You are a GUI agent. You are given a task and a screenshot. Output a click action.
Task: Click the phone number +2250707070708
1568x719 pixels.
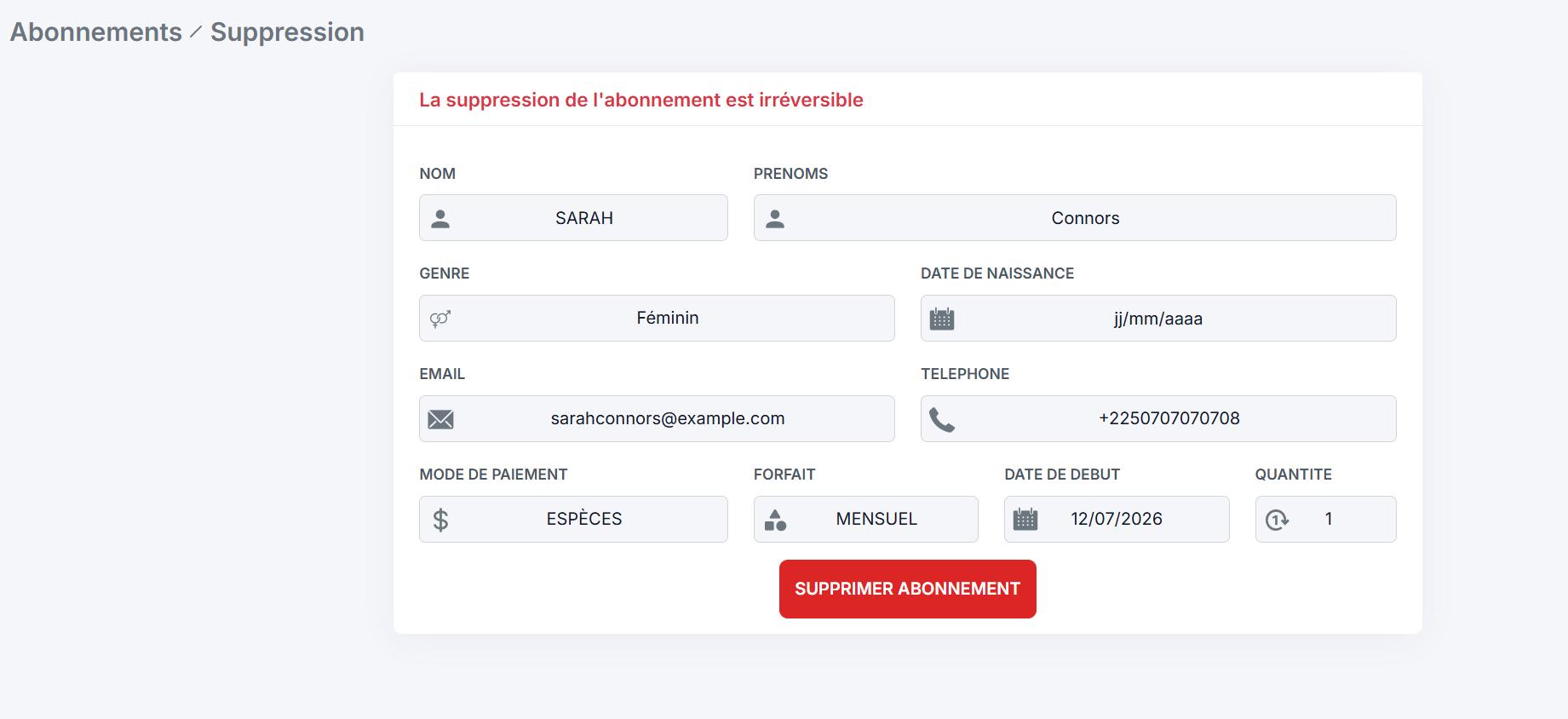coord(1169,418)
